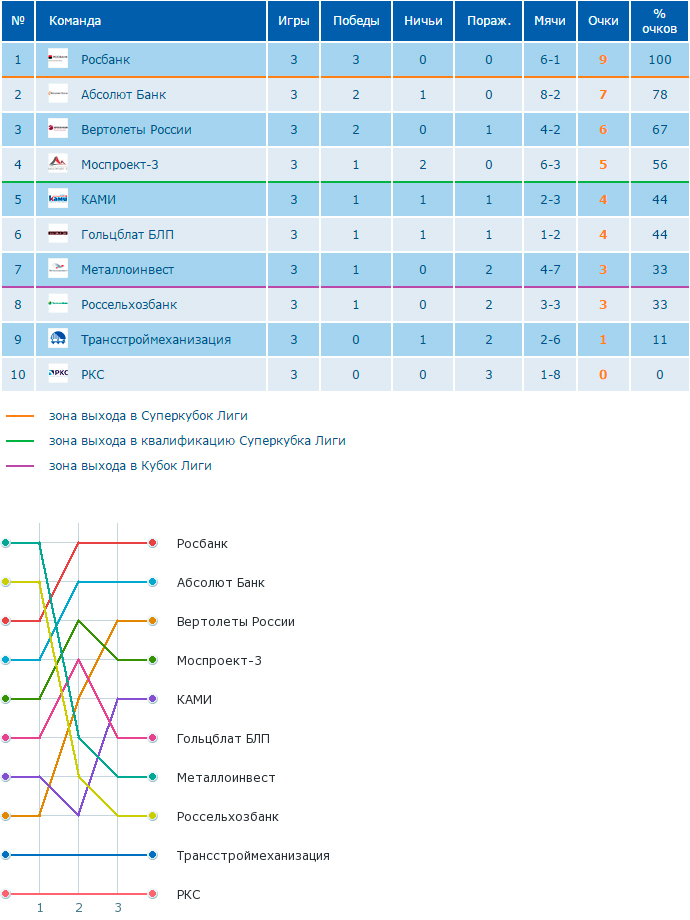Click round 1 on the chart axis
This screenshot has width=690, height=920.
point(40,908)
